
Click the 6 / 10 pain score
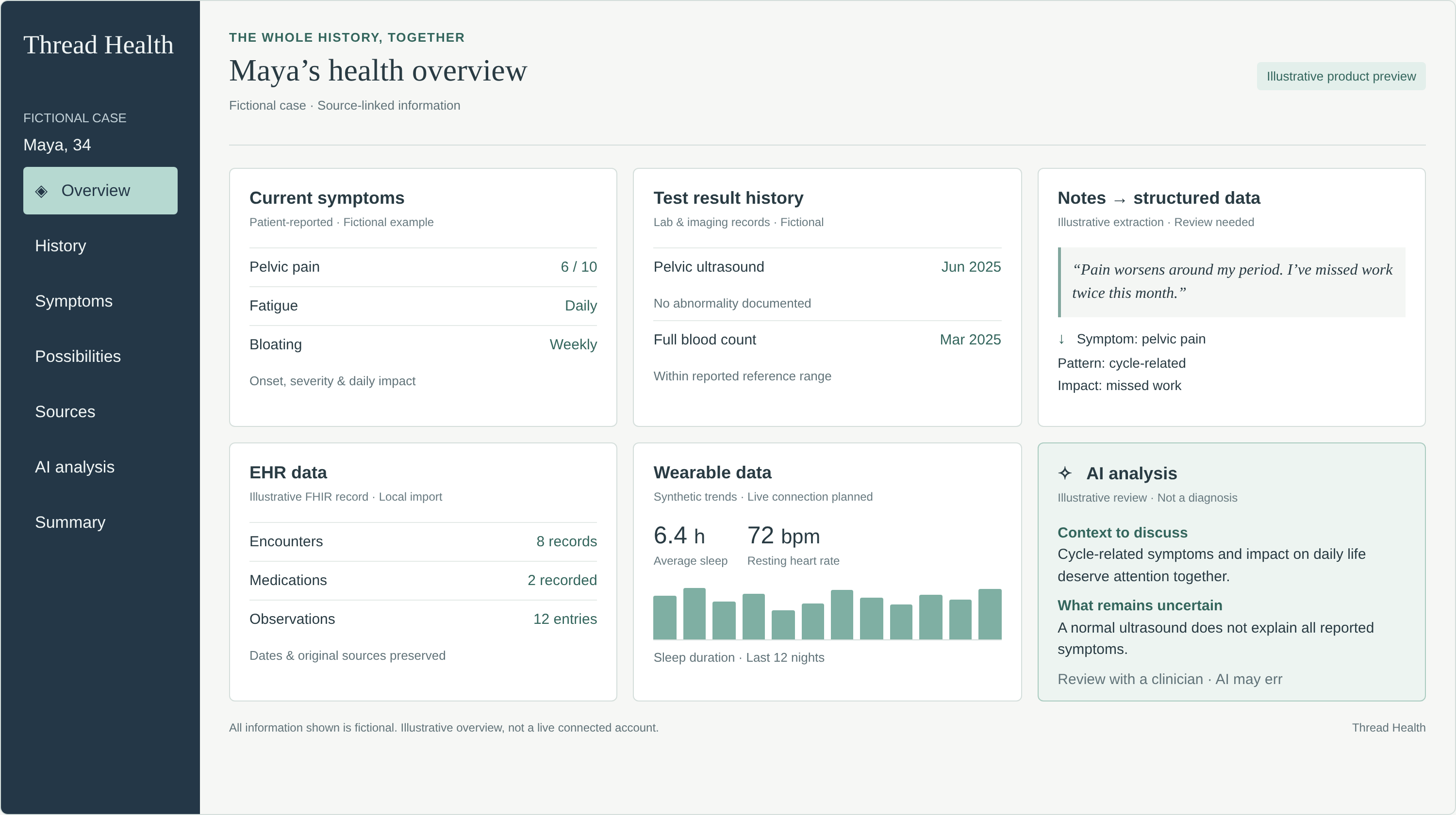[x=578, y=267]
